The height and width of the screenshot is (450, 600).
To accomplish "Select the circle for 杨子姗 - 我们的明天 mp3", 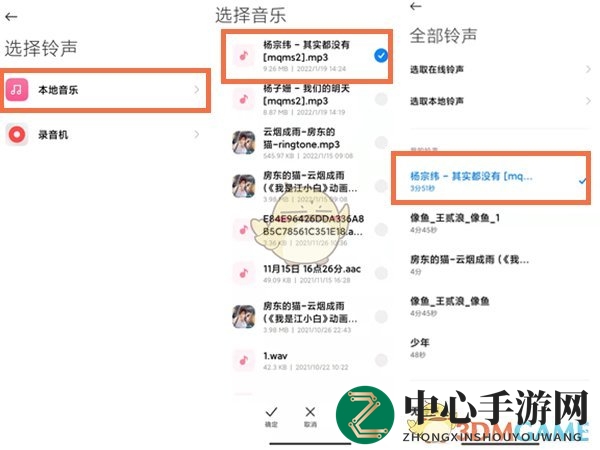I will 381,99.
